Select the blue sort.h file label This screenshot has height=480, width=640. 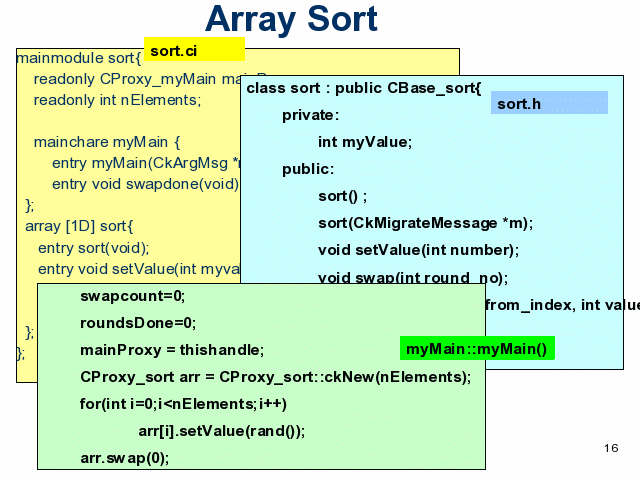[x=525, y=103]
